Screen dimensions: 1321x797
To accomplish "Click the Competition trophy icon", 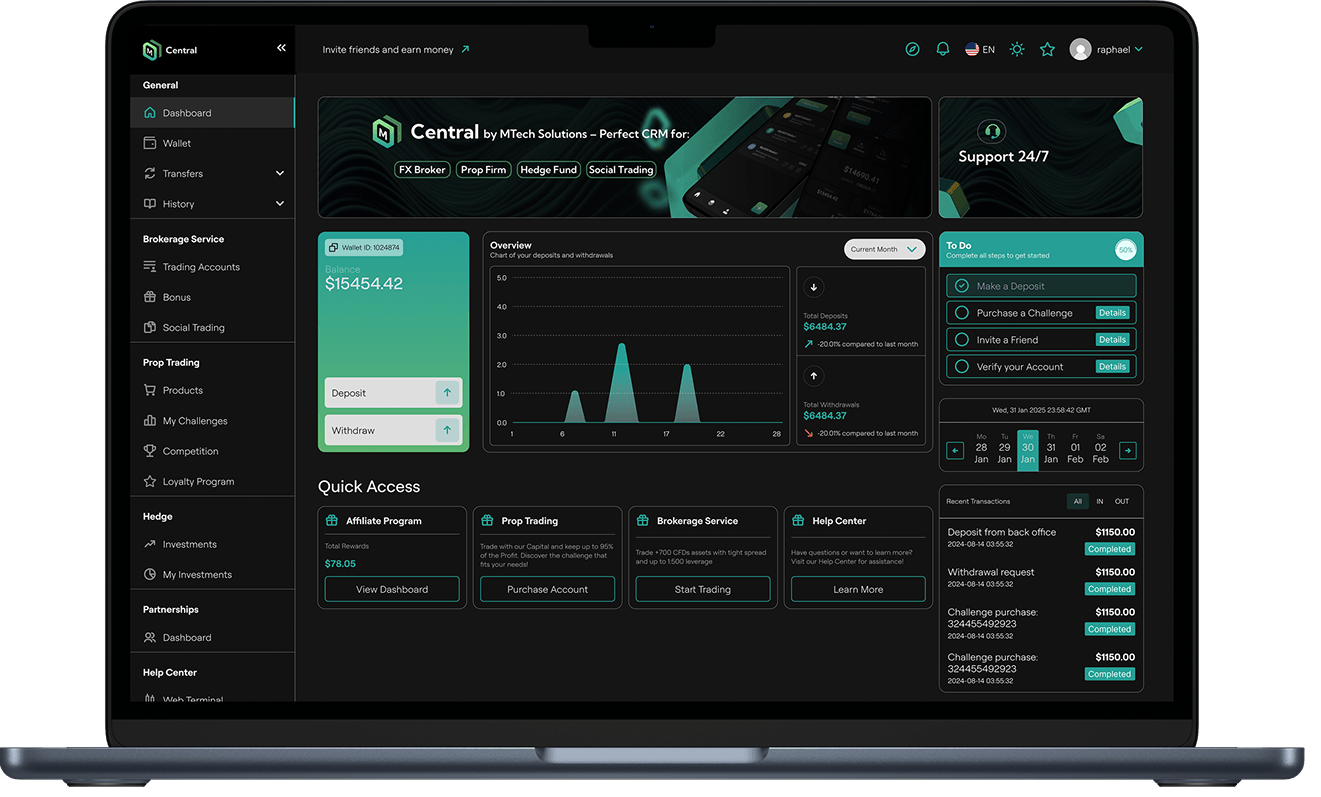I will (x=150, y=451).
